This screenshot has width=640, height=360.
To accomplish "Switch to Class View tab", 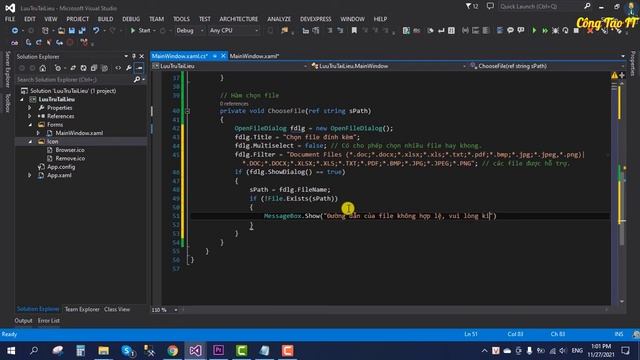I will coord(117,309).
